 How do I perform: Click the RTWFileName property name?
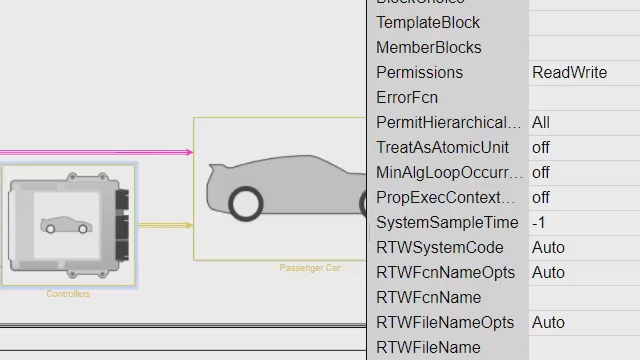[x=428, y=348]
